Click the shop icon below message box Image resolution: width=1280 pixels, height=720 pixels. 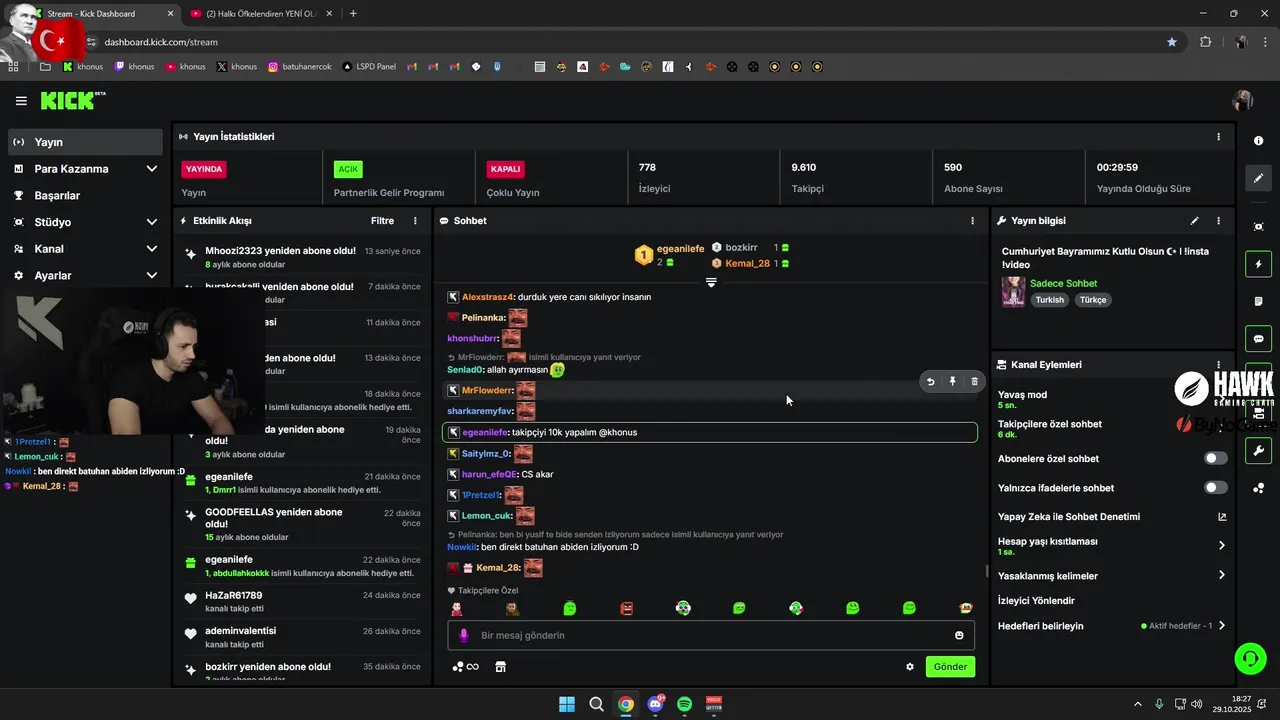501,667
